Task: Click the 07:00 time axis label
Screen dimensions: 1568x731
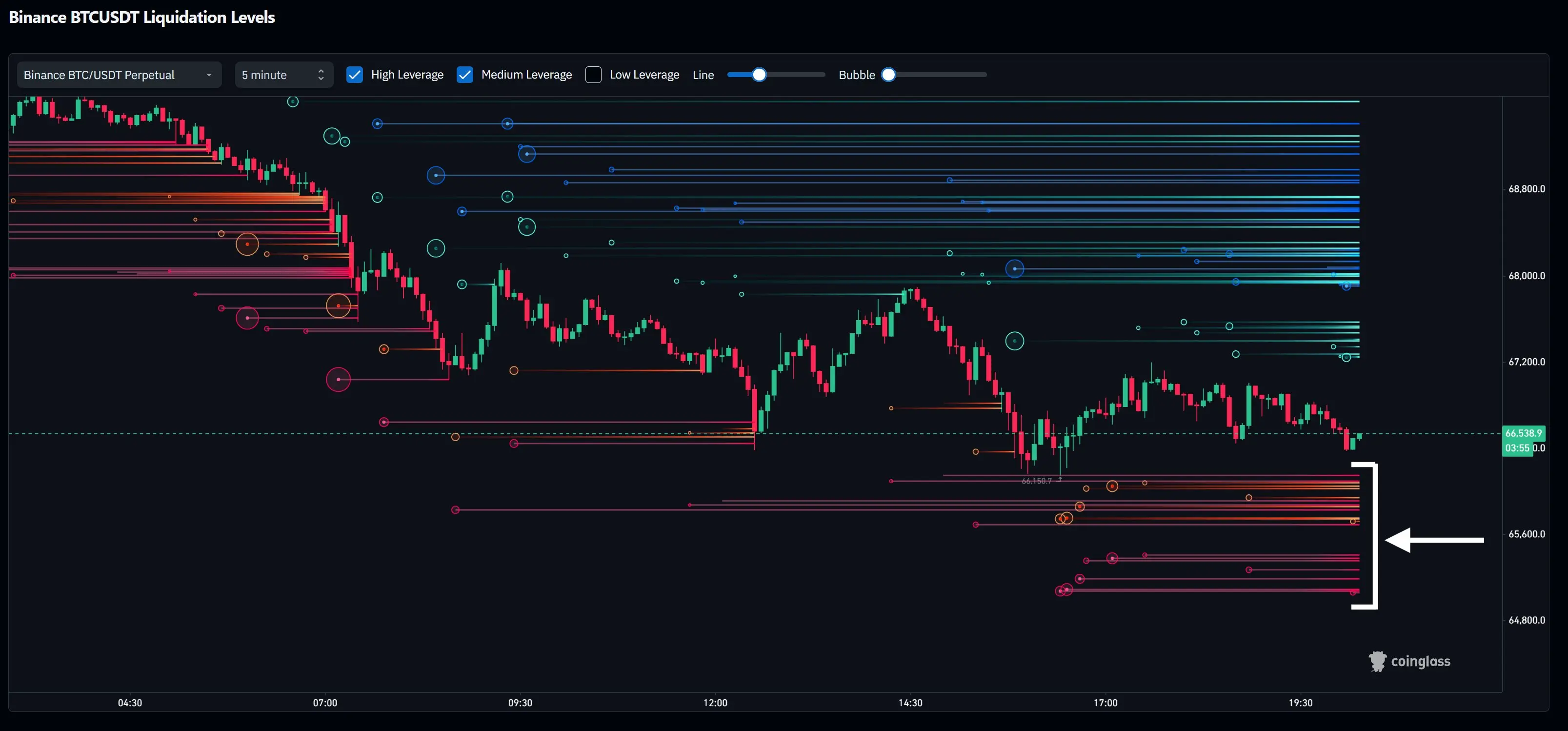Action: pos(325,703)
